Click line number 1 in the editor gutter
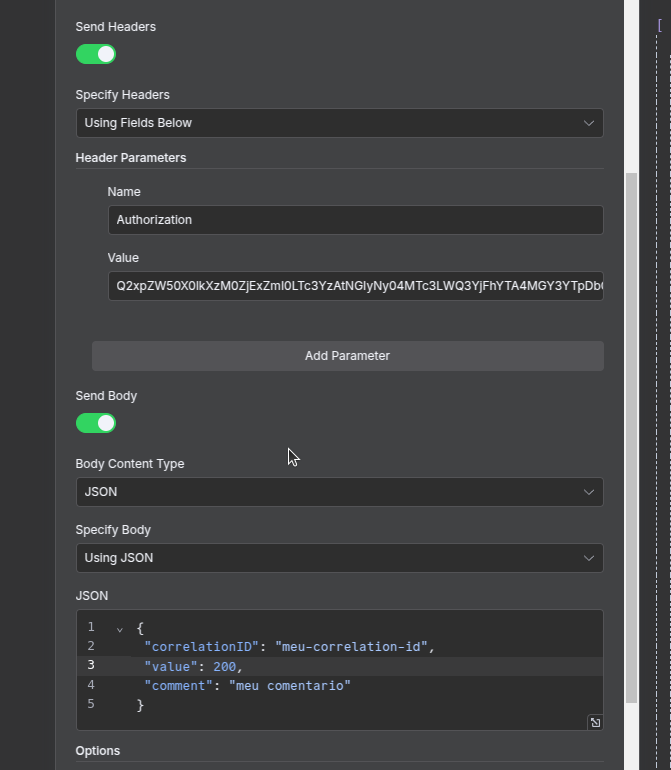The height and width of the screenshot is (770, 671). 91,628
